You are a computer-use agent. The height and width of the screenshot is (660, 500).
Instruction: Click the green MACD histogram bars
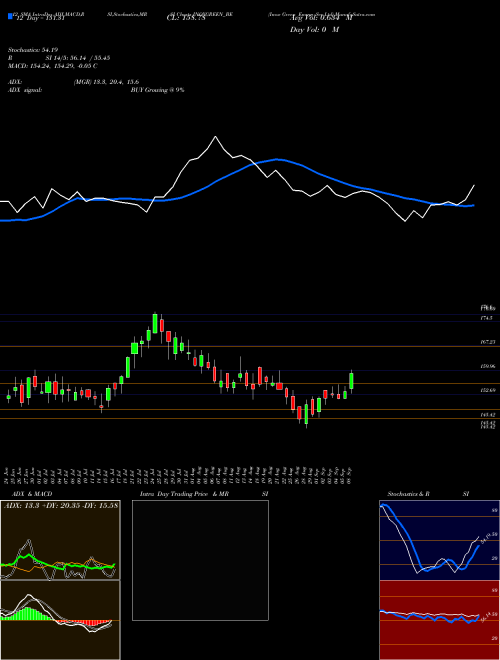[27, 614]
